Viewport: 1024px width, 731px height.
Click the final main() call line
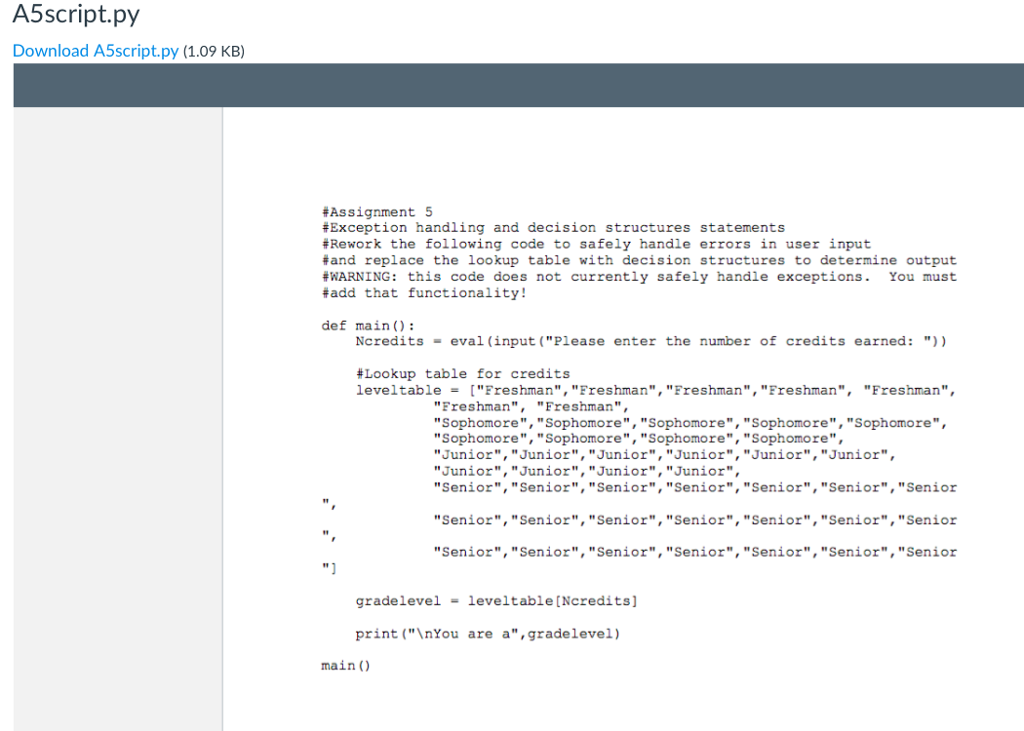pos(345,664)
